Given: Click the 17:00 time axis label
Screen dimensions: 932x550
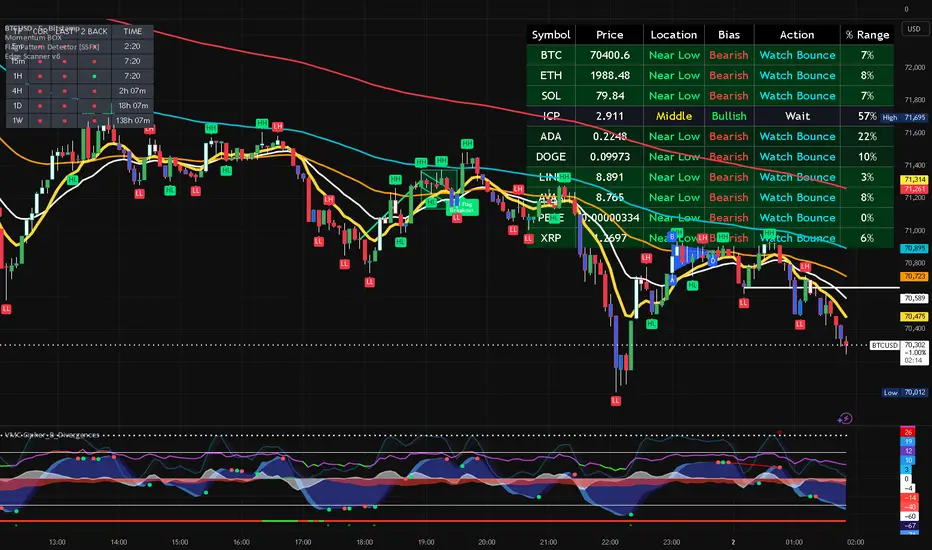Looking at the screenshot, I should [303, 542].
